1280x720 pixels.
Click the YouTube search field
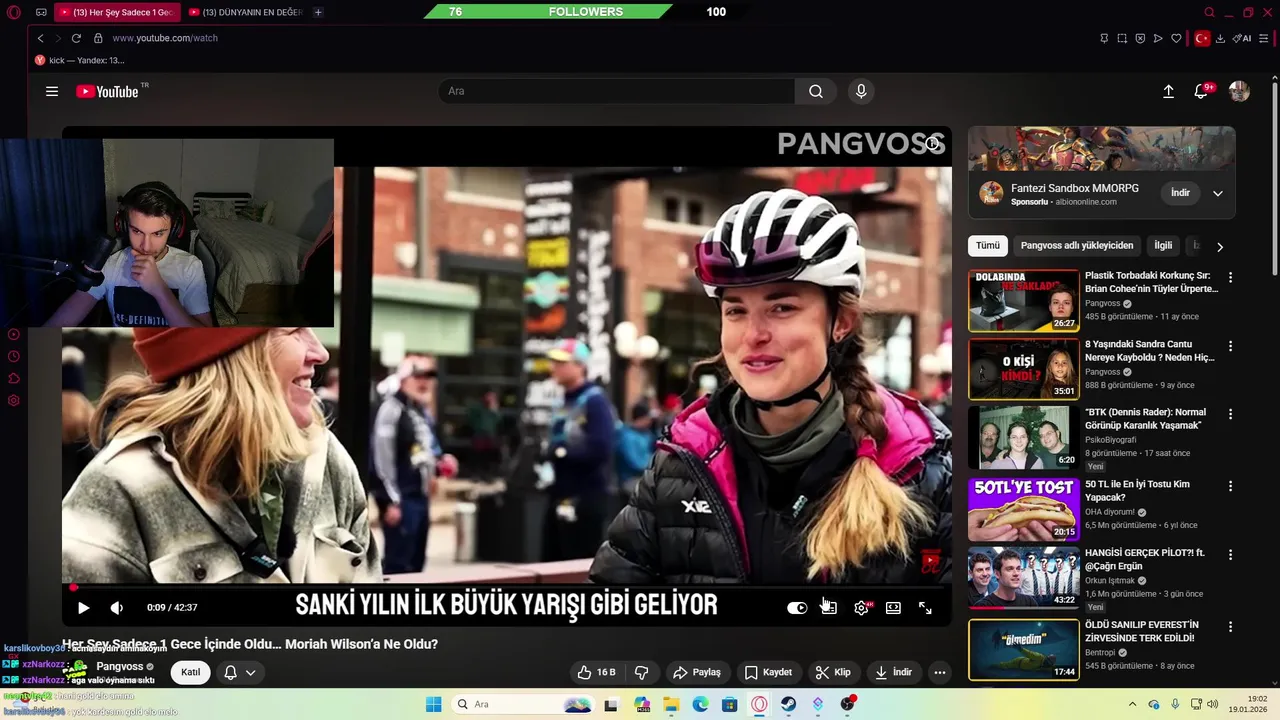[x=617, y=91]
